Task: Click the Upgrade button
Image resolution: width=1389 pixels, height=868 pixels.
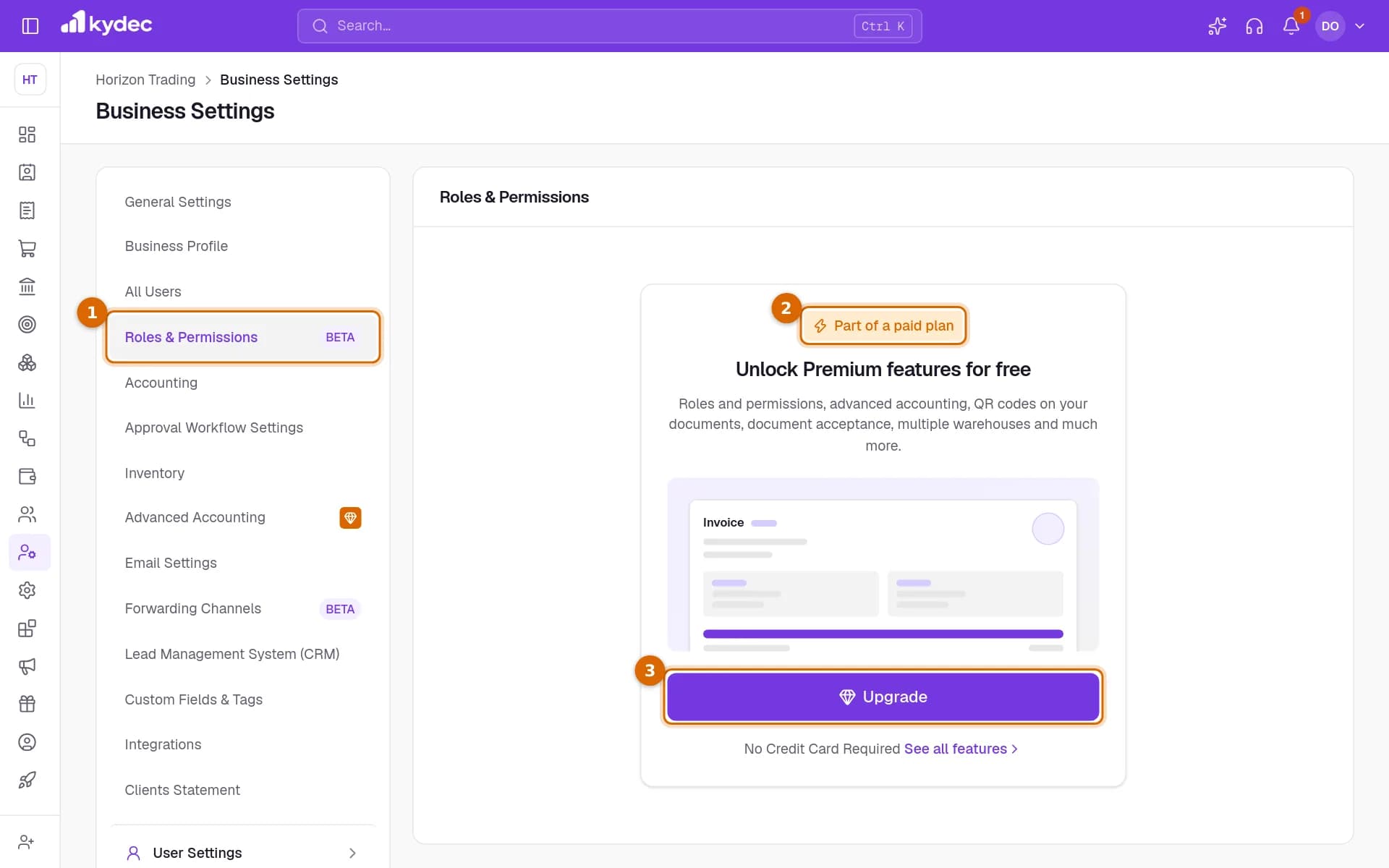Action: (883, 697)
